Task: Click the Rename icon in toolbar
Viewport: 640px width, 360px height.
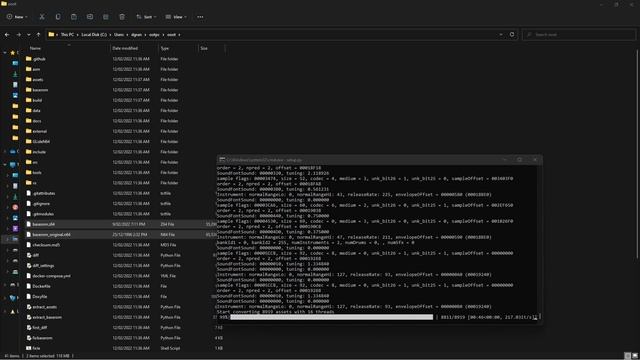Action: pyautogui.click(x=90, y=17)
